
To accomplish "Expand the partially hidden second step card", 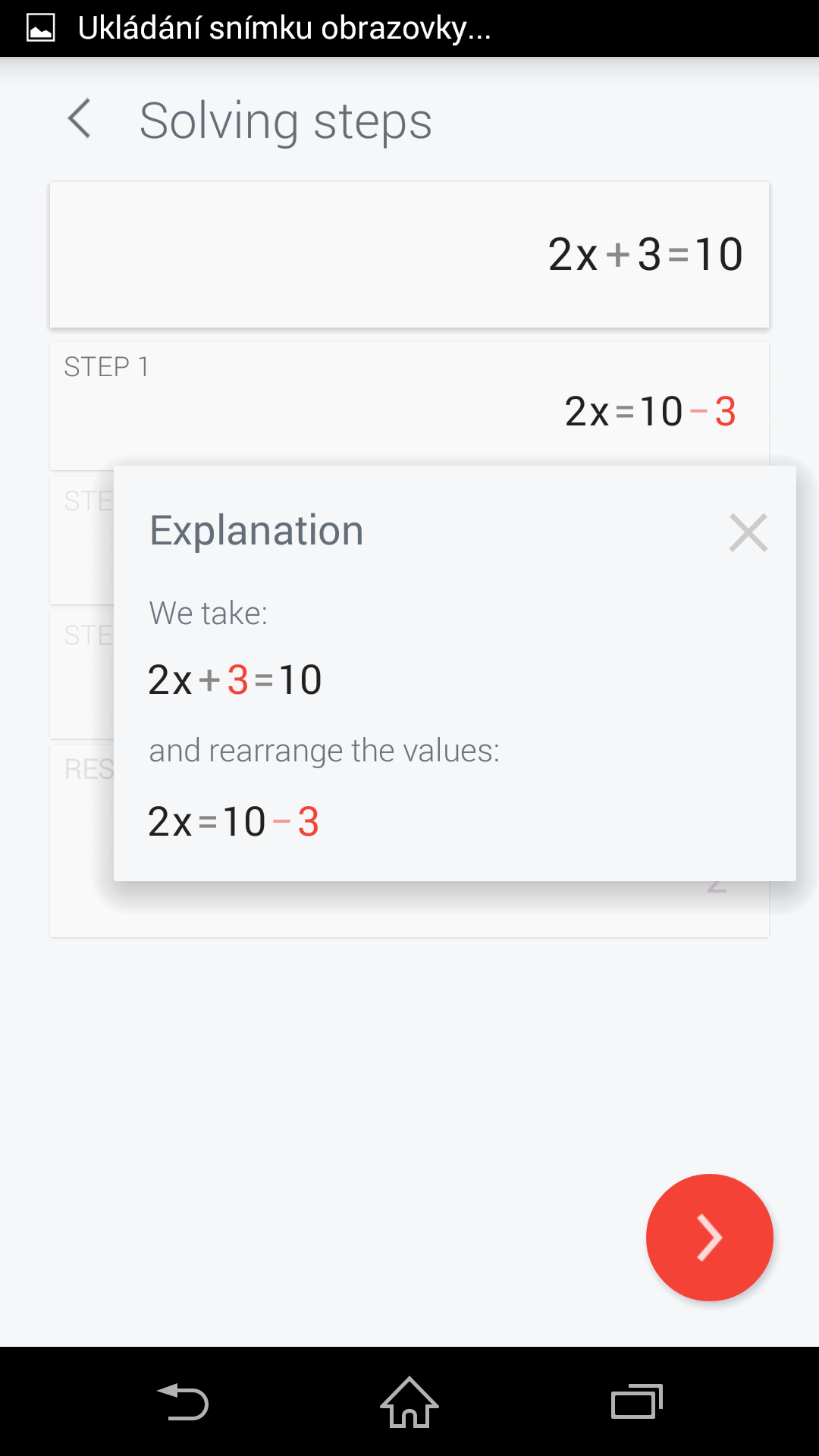I will tap(82, 541).
